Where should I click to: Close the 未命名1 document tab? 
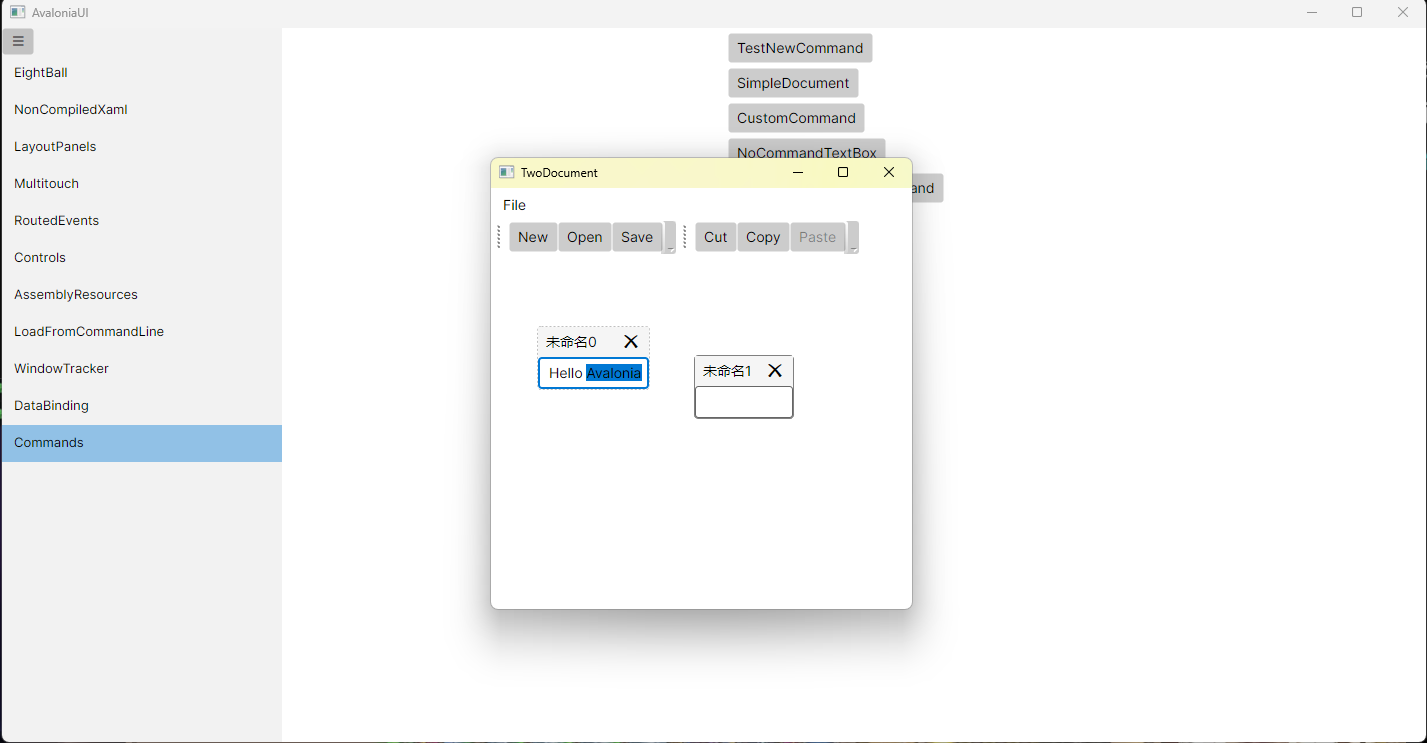point(775,371)
